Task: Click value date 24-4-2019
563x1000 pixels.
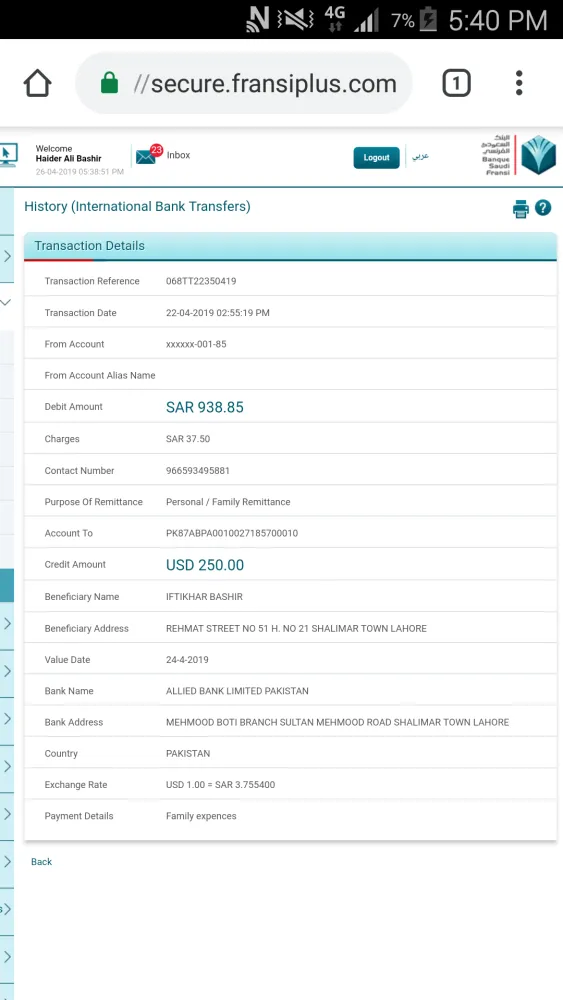Action: pyautogui.click(x=187, y=659)
